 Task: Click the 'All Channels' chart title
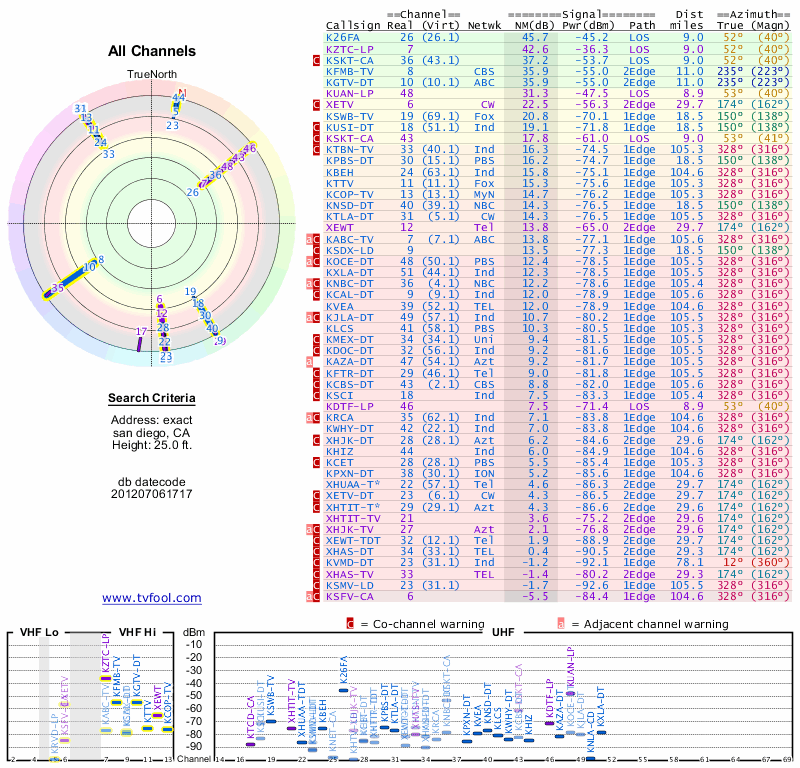pyautogui.click(x=152, y=51)
